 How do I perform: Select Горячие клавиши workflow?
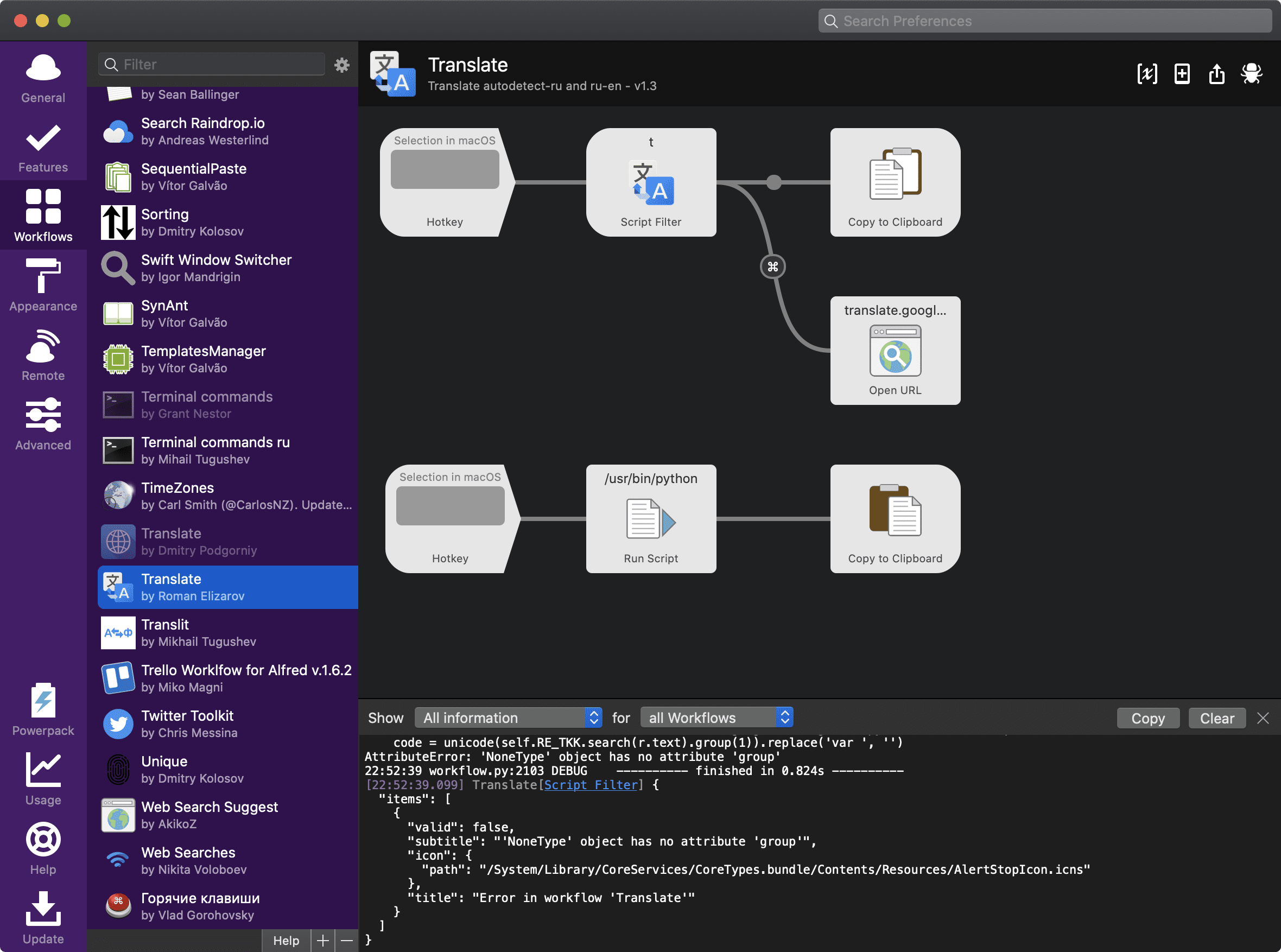pos(227,906)
